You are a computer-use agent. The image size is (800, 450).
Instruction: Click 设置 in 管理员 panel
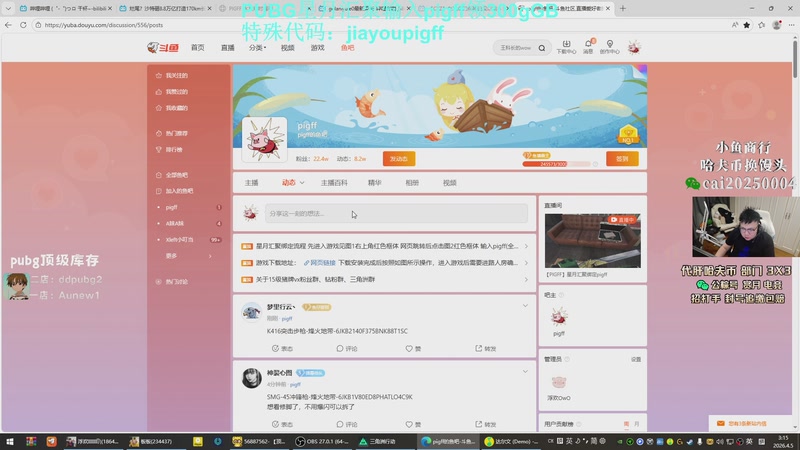636,359
